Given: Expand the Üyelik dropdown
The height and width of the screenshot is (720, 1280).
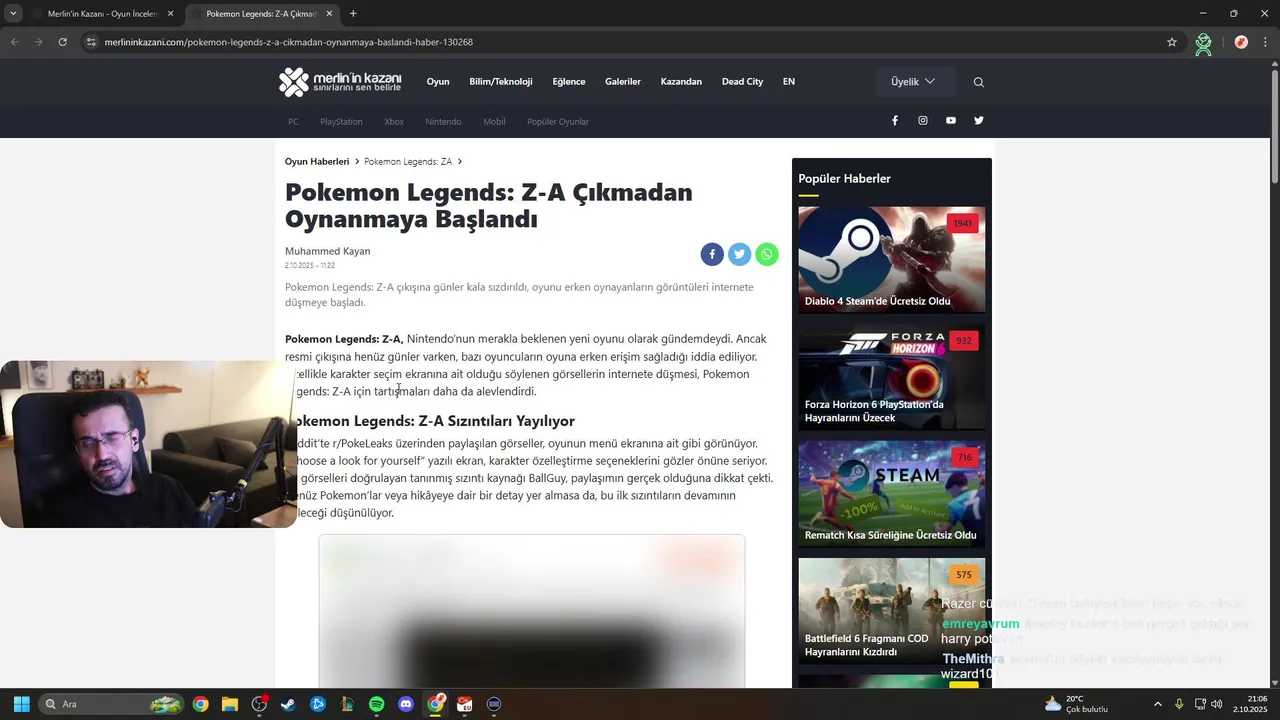Looking at the screenshot, I should (914, 82).
